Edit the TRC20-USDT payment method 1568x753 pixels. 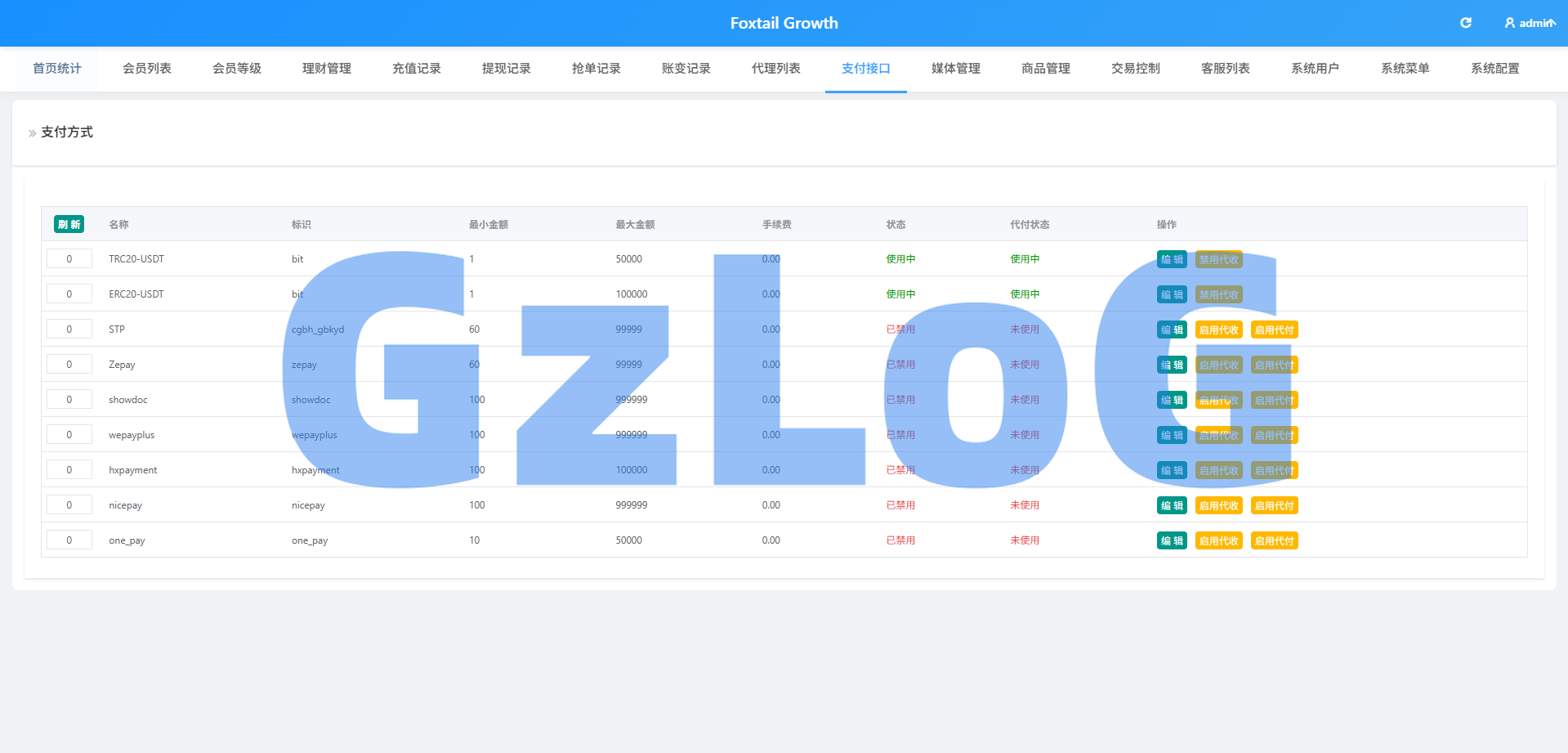[x=1172, y=259]
